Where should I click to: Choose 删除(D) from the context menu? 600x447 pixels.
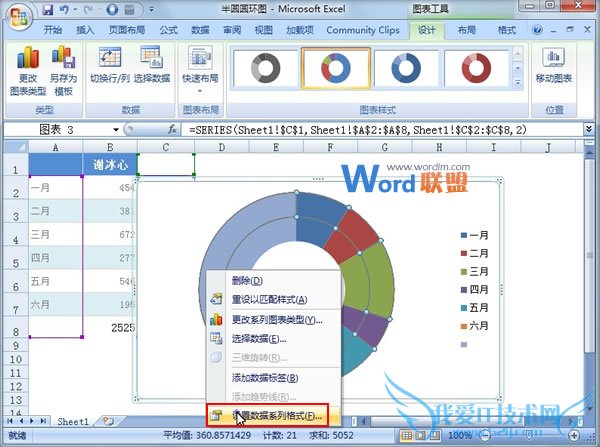point(273,281)
